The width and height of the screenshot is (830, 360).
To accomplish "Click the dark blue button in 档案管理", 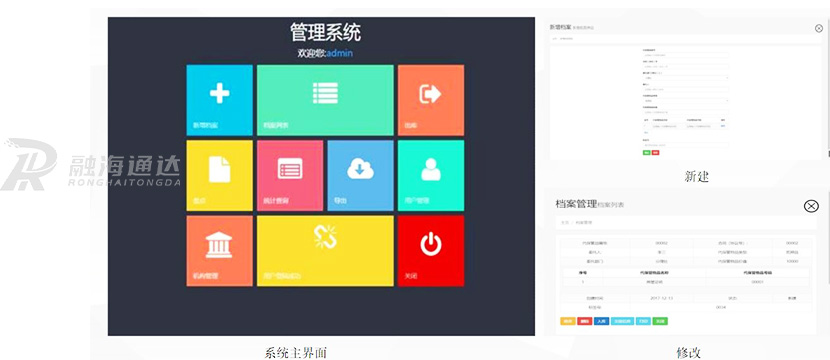I will coord(601,321).
